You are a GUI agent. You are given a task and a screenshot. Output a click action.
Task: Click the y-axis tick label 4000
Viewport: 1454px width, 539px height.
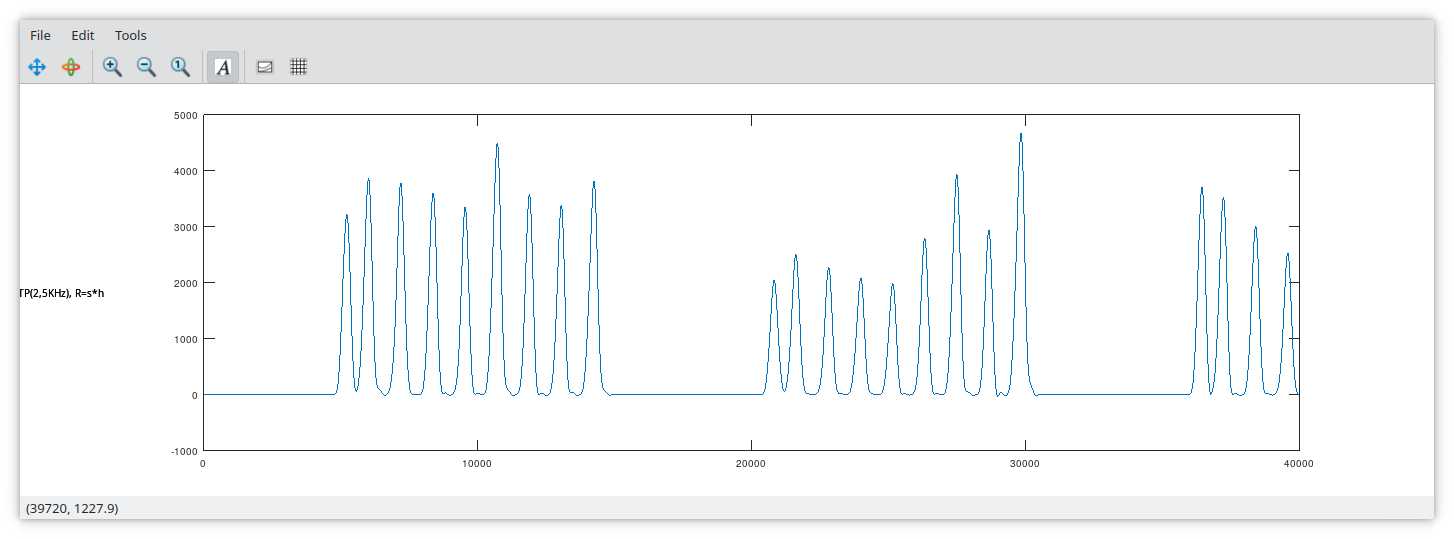tap(186, 171)
